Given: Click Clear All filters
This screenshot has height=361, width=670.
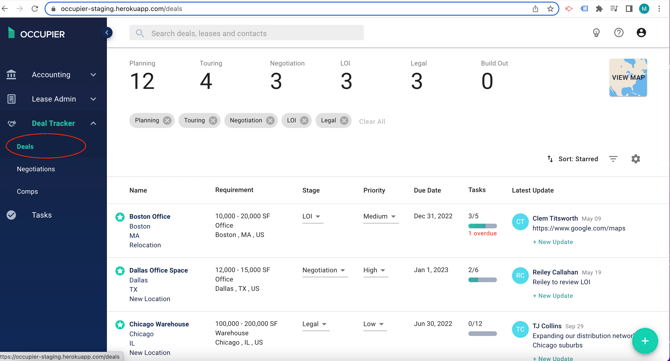Looking at the screenshot, I should point(372,121).
